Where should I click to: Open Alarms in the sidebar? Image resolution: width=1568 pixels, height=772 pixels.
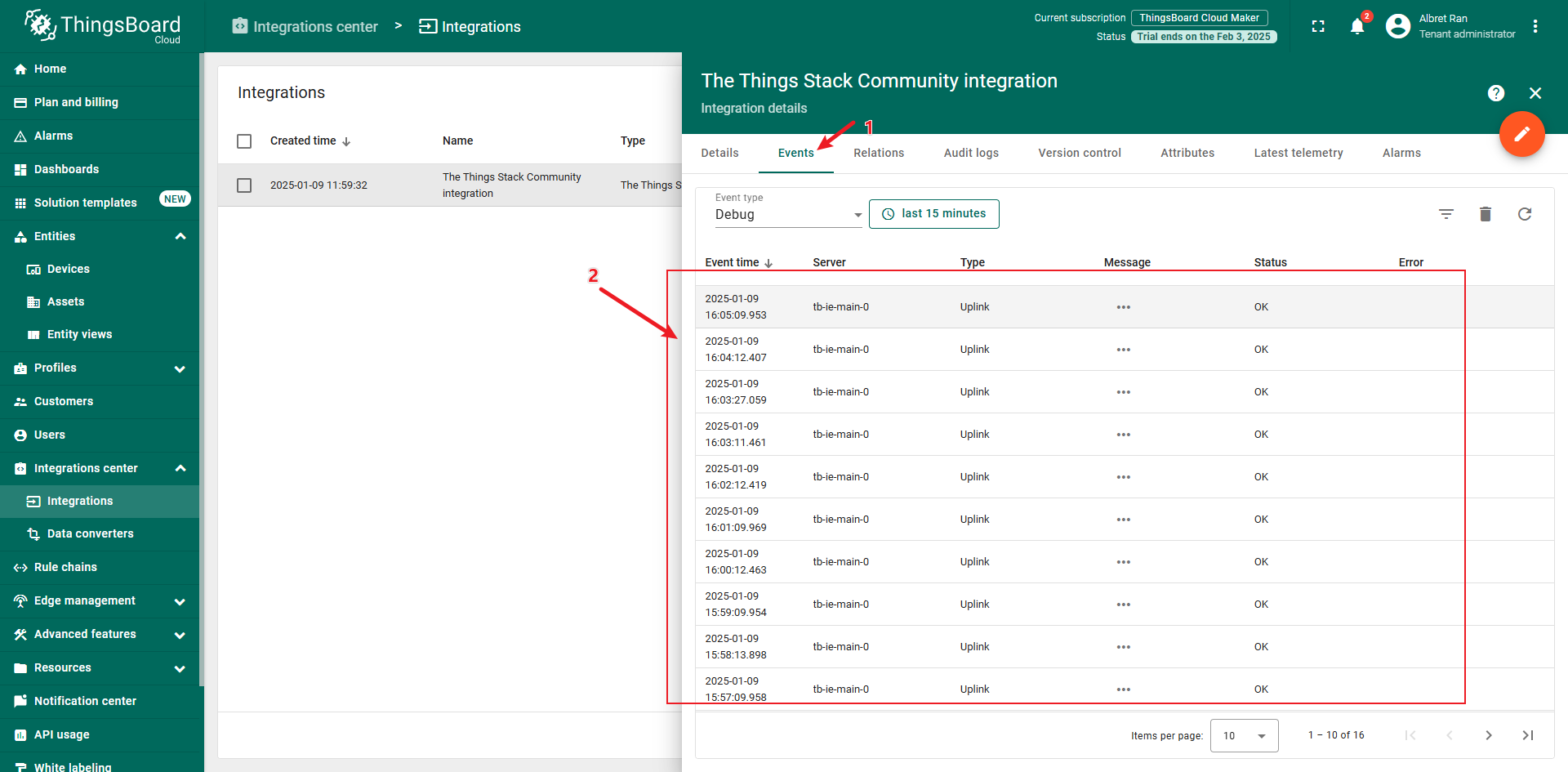100,136
